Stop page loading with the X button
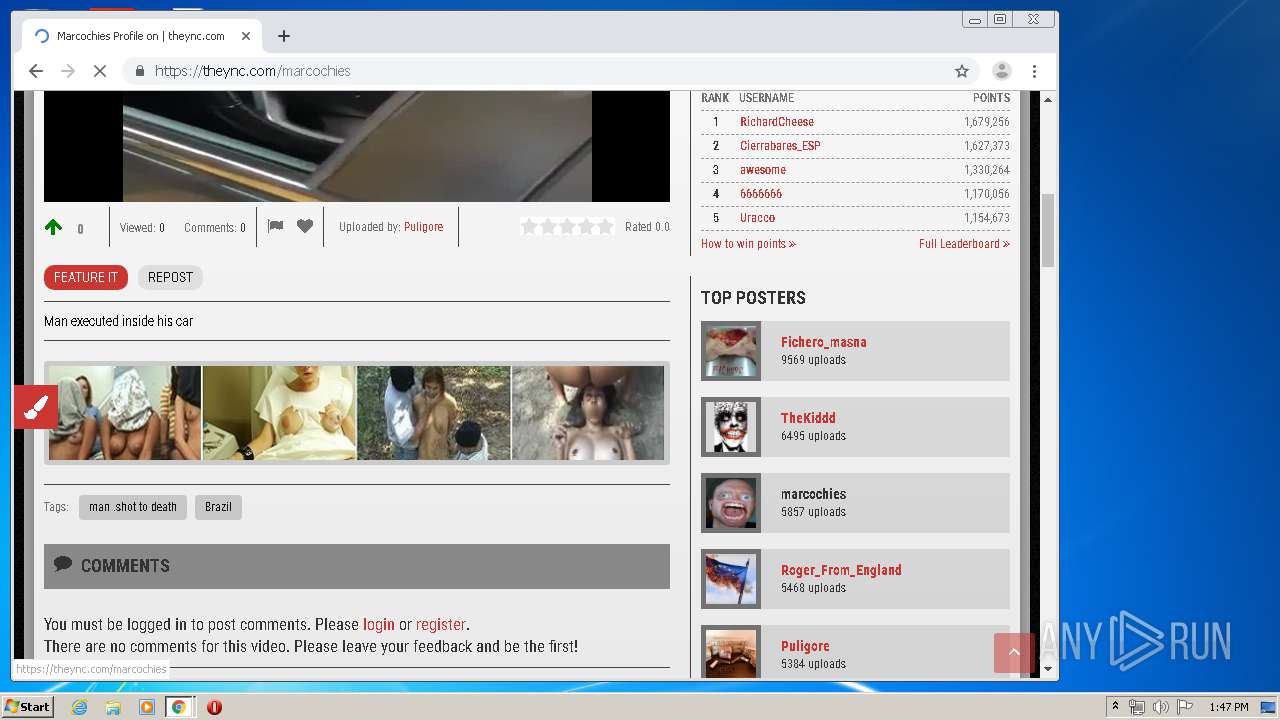The width and height of the screenshot is (1280, 720). (100, 71)
